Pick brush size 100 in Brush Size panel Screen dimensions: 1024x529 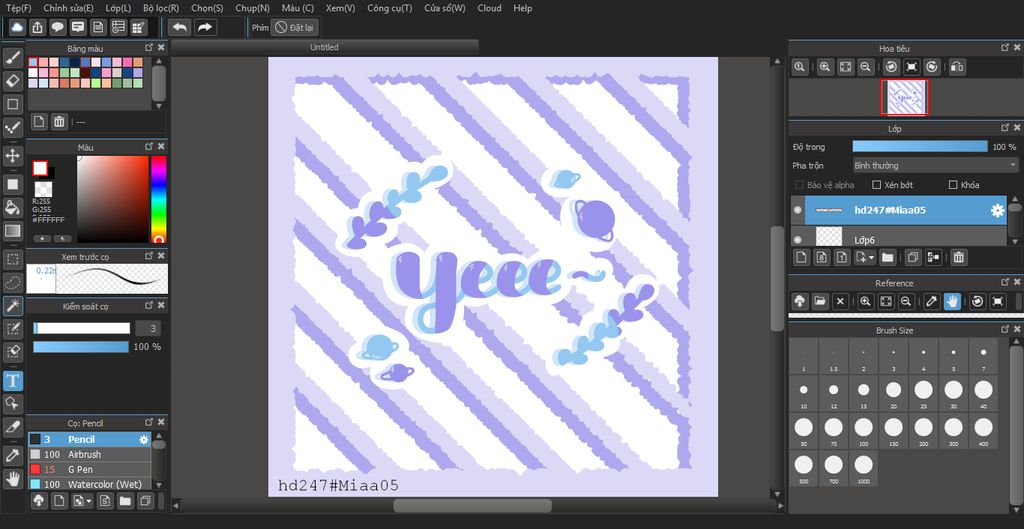pyautogui.click(x=863, y=431)
